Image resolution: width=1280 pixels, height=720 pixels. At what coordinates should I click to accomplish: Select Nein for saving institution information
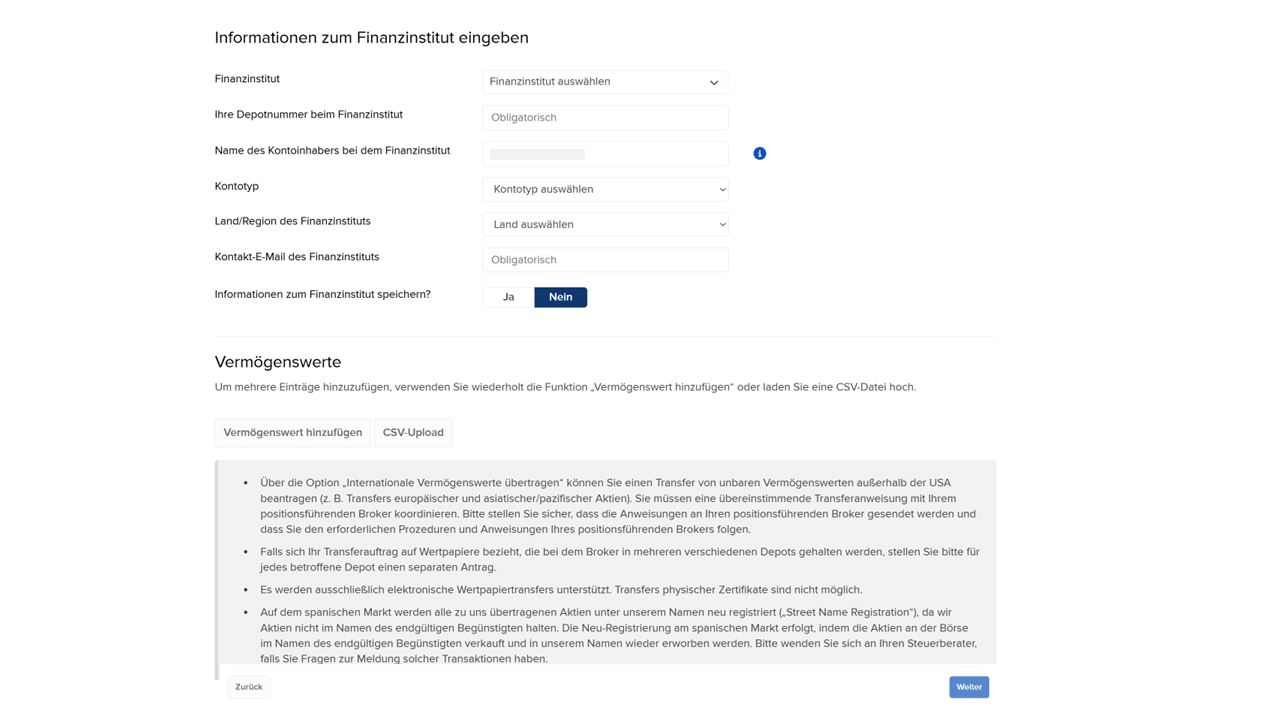560,297
